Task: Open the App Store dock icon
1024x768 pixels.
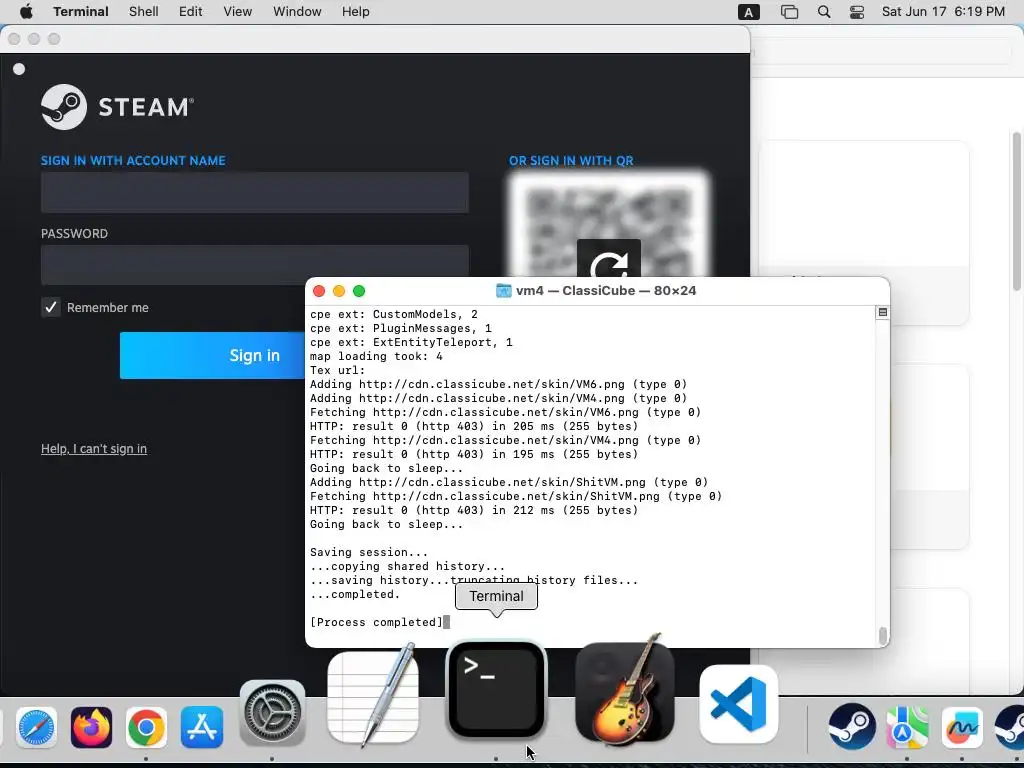Action: (202, 727)
